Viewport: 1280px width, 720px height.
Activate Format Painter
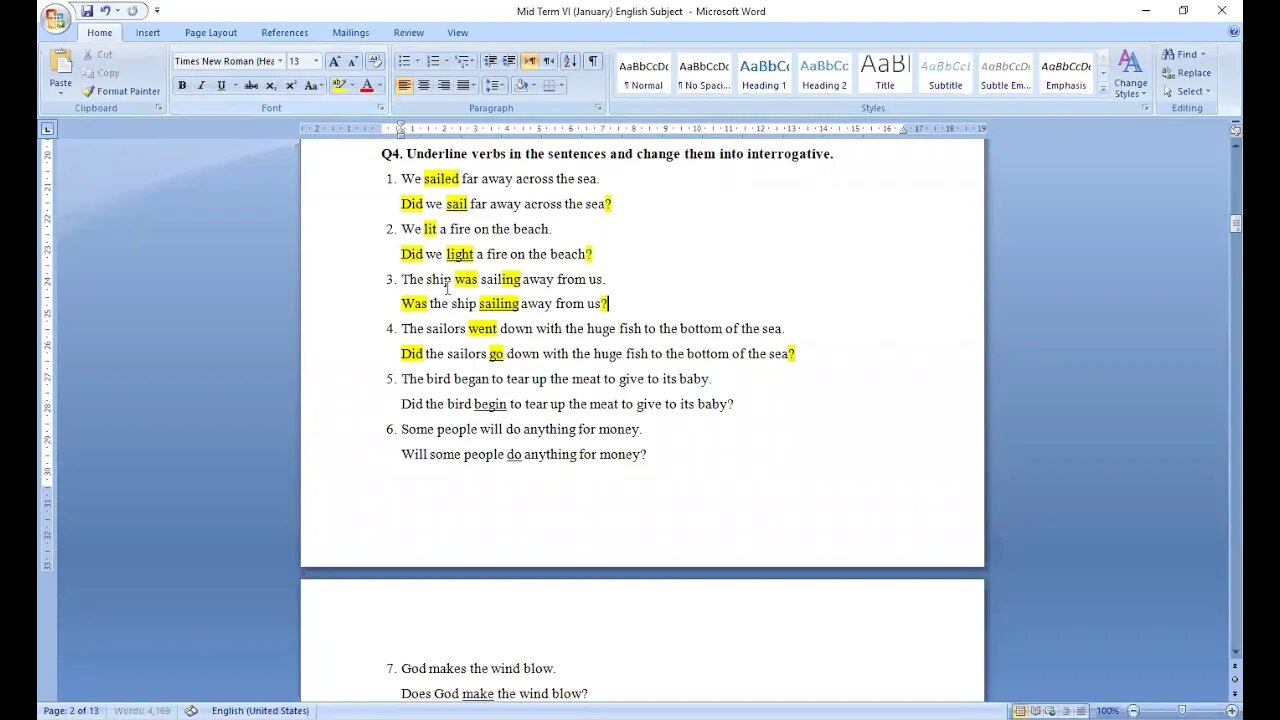click(x=121, y=91)
